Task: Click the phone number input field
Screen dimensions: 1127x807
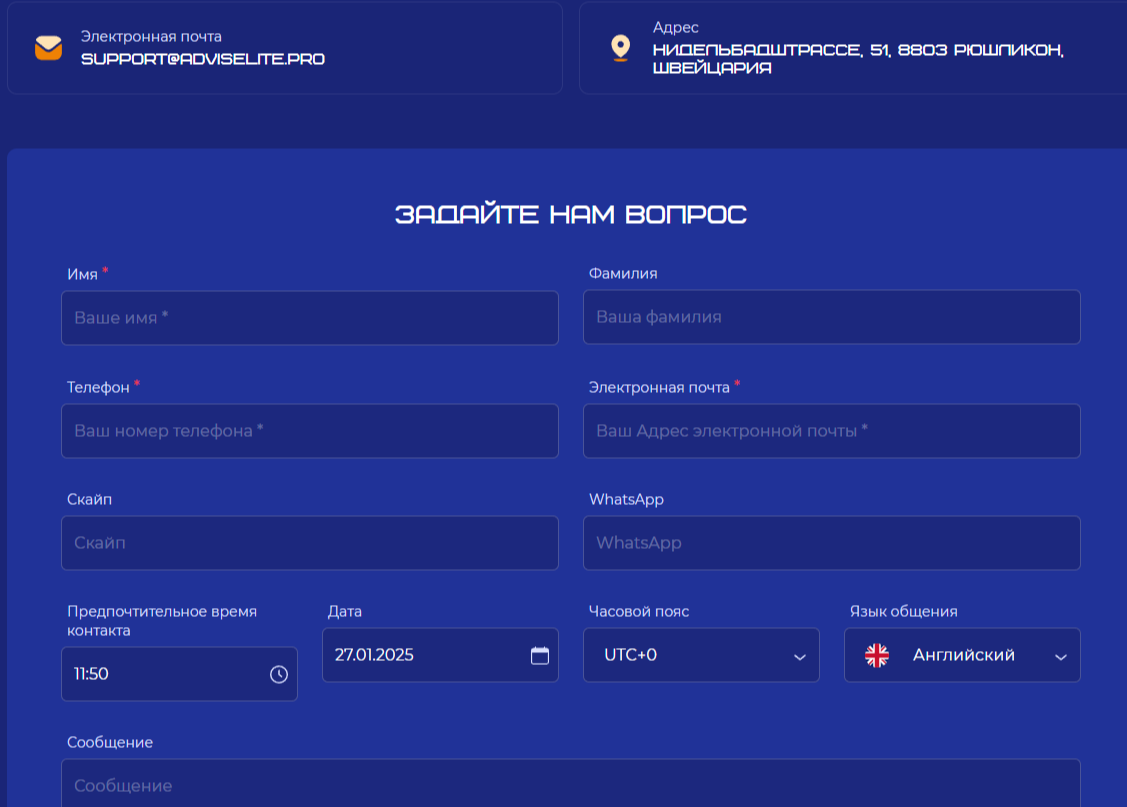Action: coord(310,431)
